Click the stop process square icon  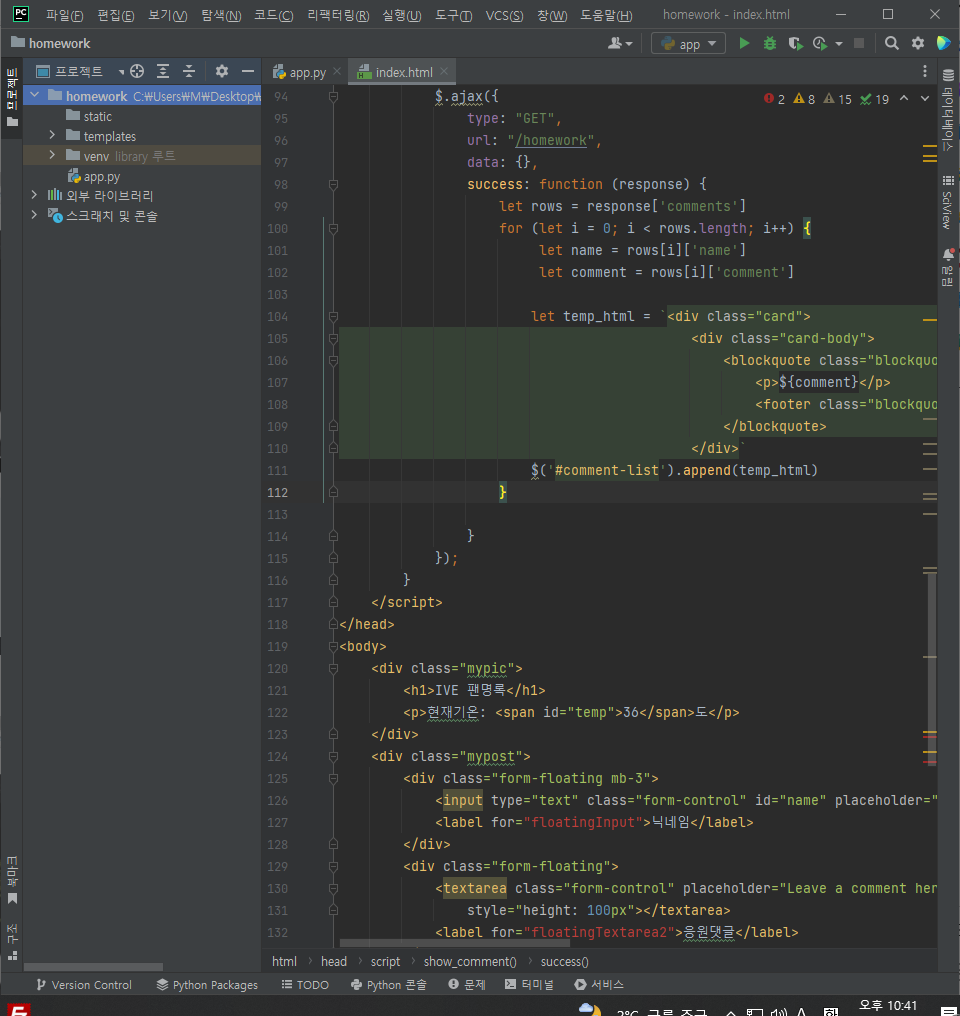pos(859,43)
